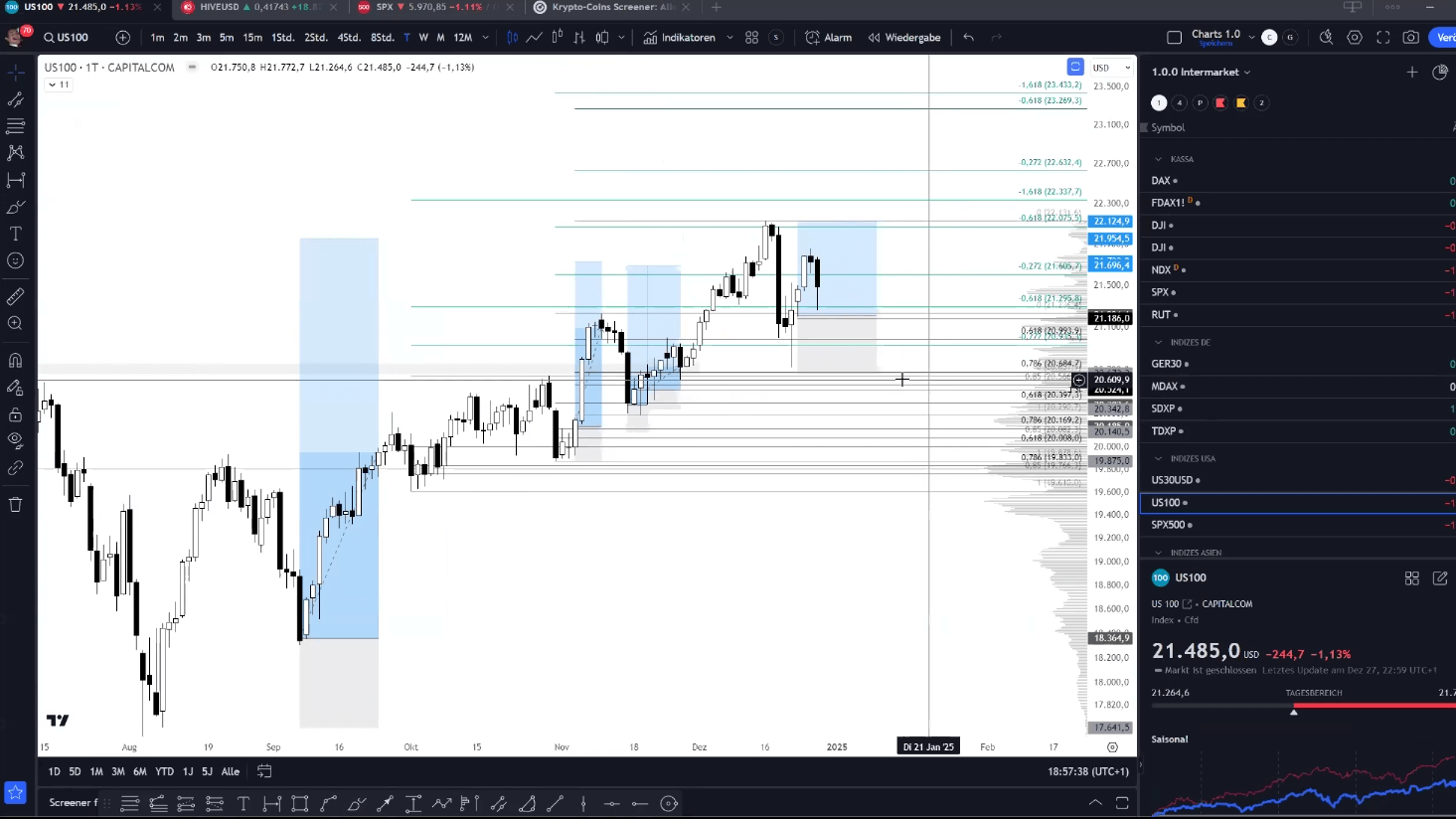Viewport: 1456px width, 819px height.
Task: Switch to the 4Std. timeframe
Action: [x=349, y=38]
